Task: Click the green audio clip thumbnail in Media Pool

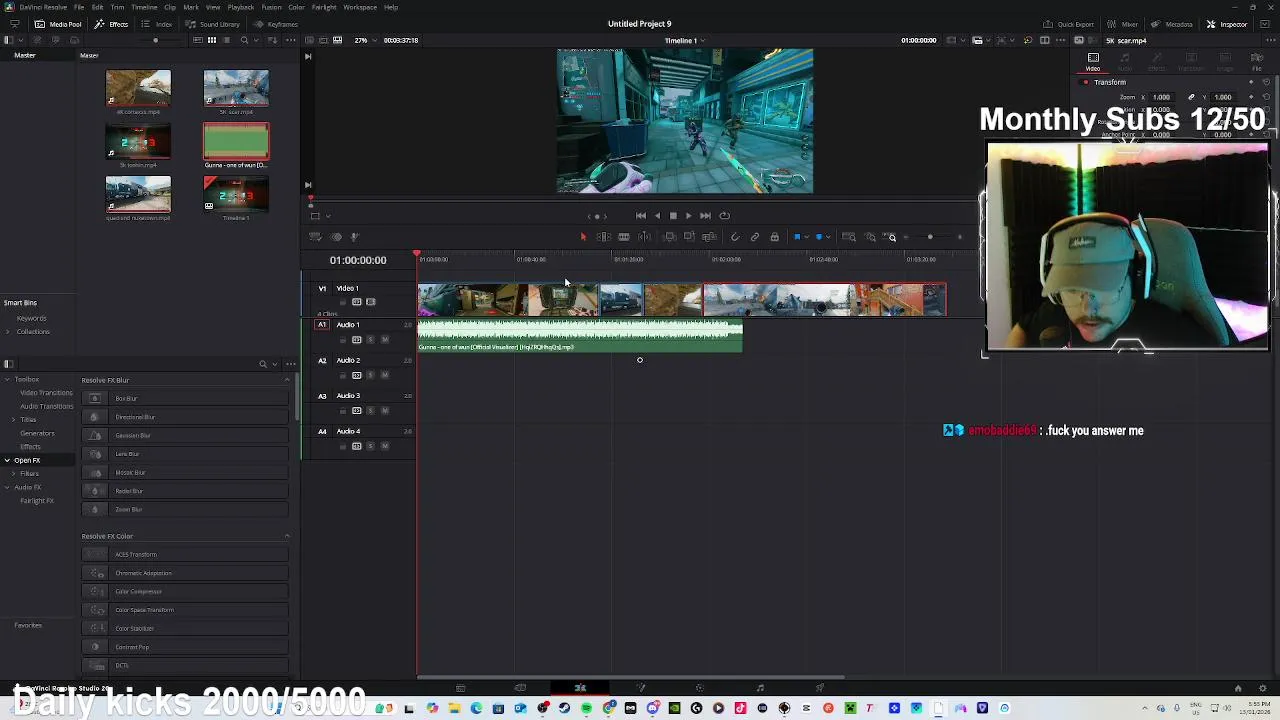Action: pyautogui.click(x=236, y=141)
